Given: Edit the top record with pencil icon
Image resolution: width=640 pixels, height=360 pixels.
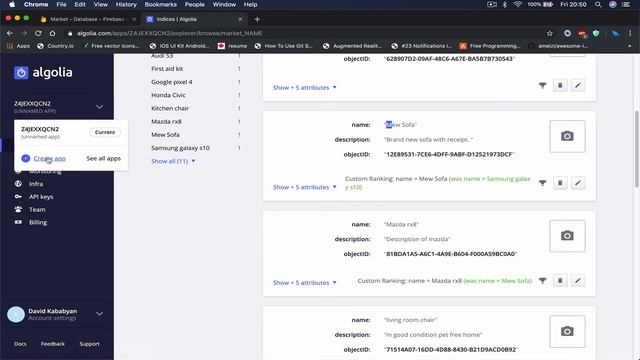Looking at the screenshot, I should click(x=578, y=85).
